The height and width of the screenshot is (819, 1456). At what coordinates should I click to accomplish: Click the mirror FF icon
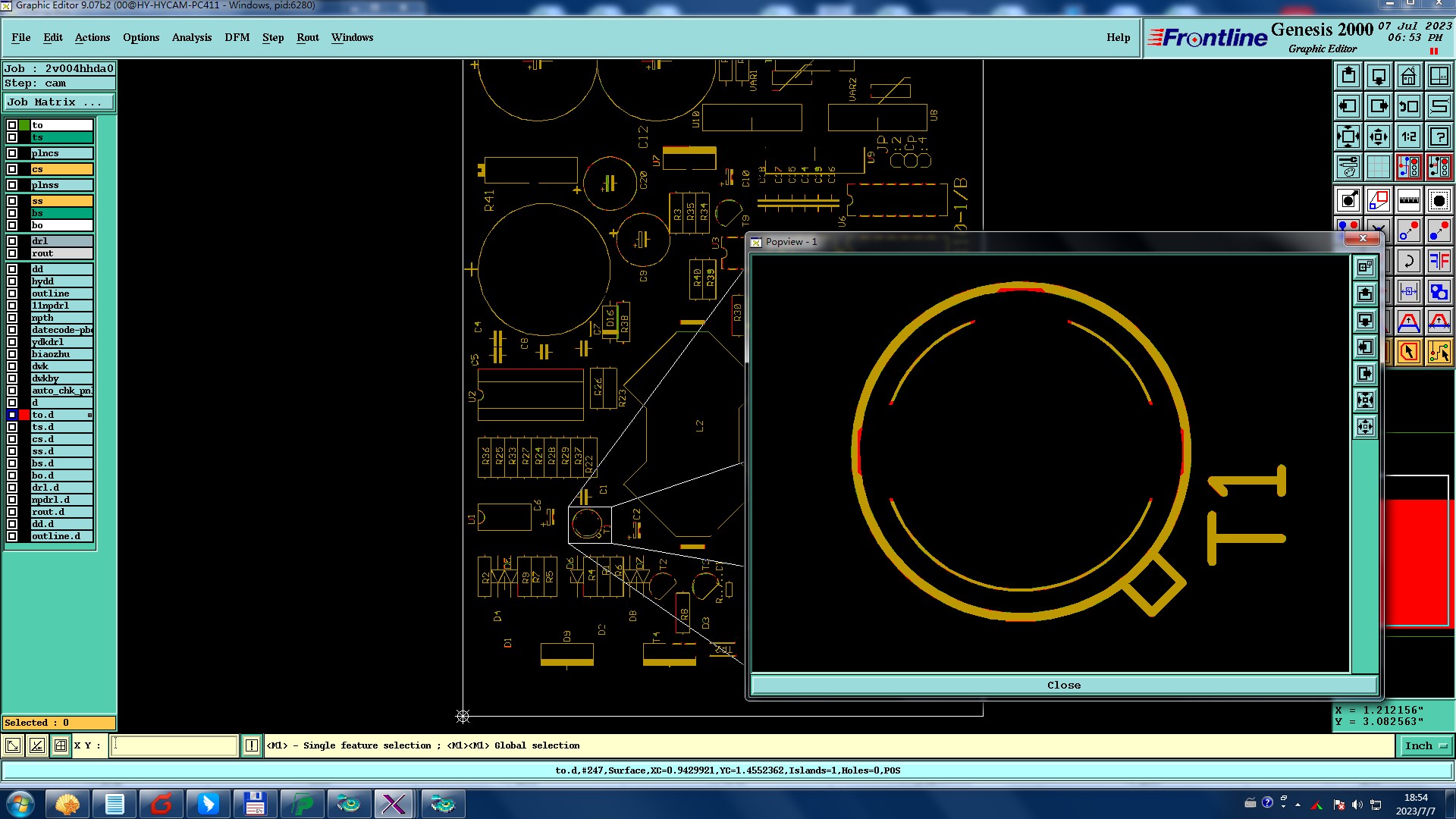coord(1439,262)
